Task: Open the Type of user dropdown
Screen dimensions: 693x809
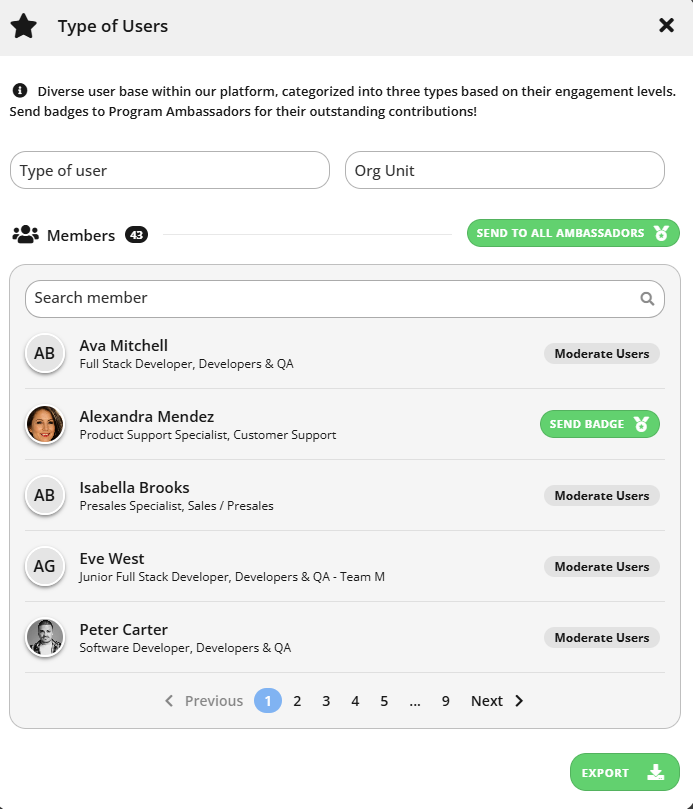Action: point(170,170)
